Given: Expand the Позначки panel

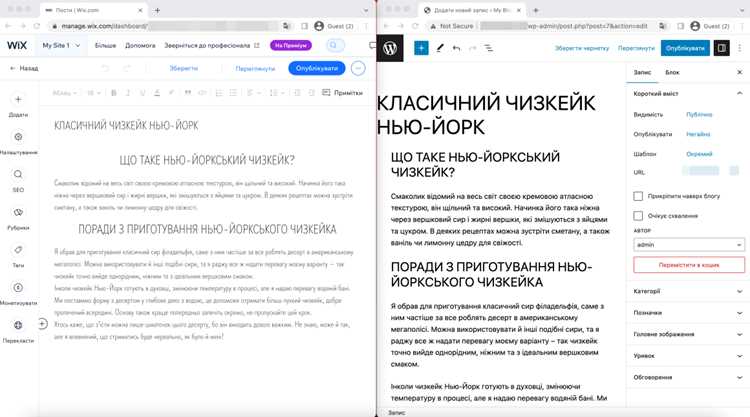Looking at the screenshot, I should (x=688, y=313).
